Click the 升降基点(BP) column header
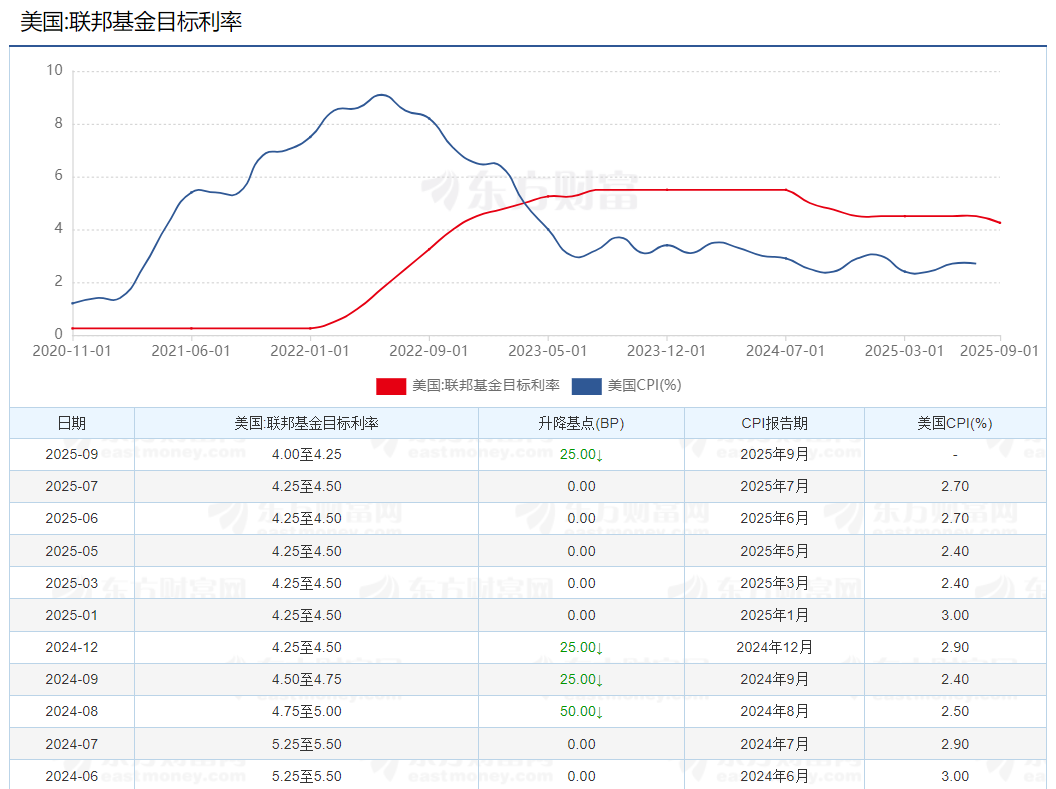 tap(581, 423)
